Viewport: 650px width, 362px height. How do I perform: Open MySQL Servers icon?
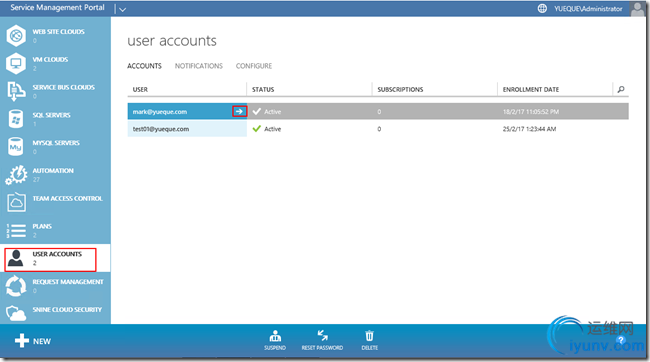coord(16,146)
